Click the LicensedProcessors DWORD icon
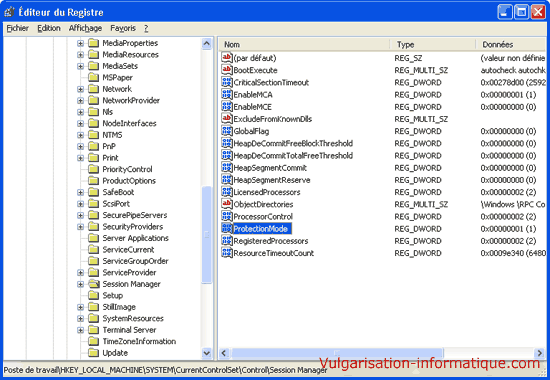This screenshot has width=550, height=380. (227, 192)
